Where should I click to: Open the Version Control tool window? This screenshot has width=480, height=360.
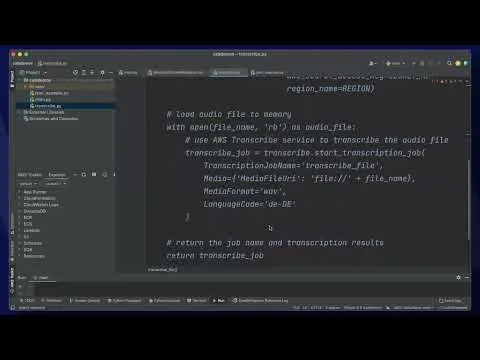pos(85,300)
